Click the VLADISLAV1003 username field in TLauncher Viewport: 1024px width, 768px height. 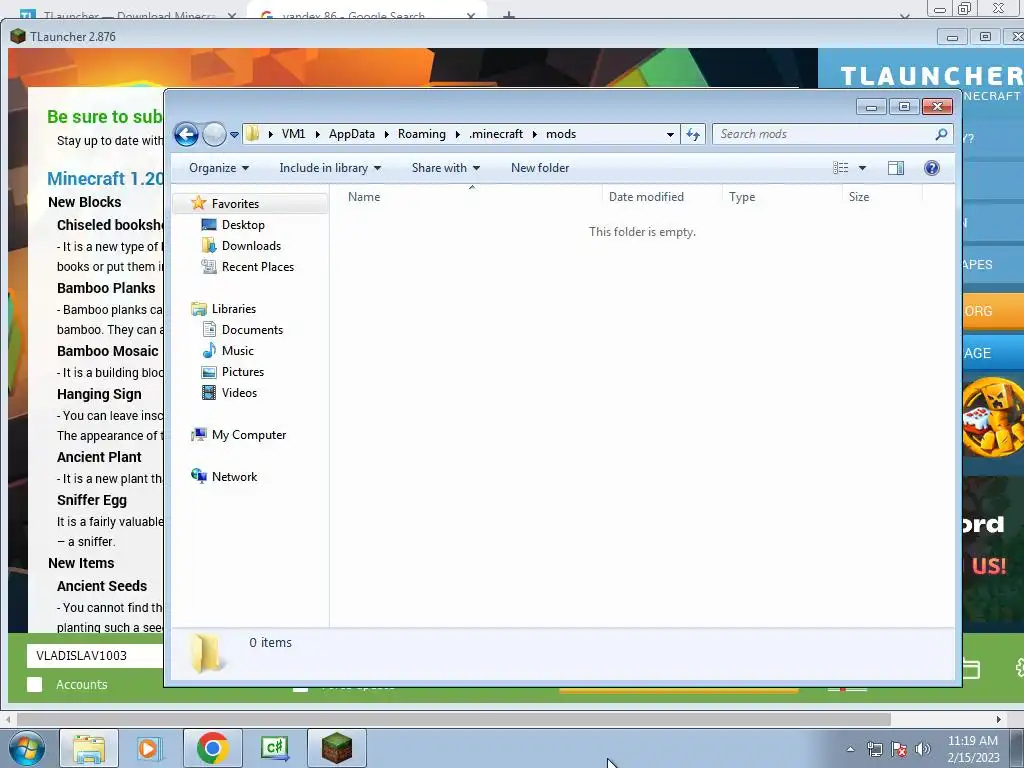pyautogui.click(x=95, y=656)
